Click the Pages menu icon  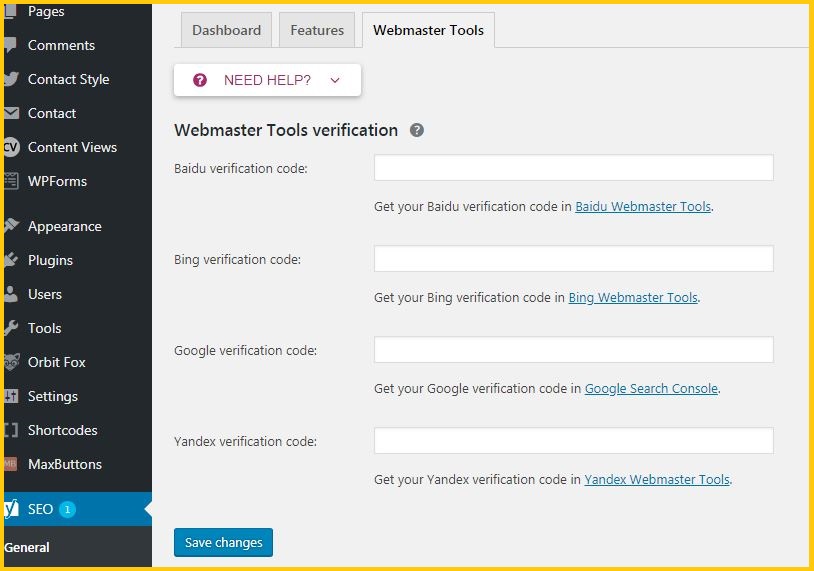click(10, 10)
